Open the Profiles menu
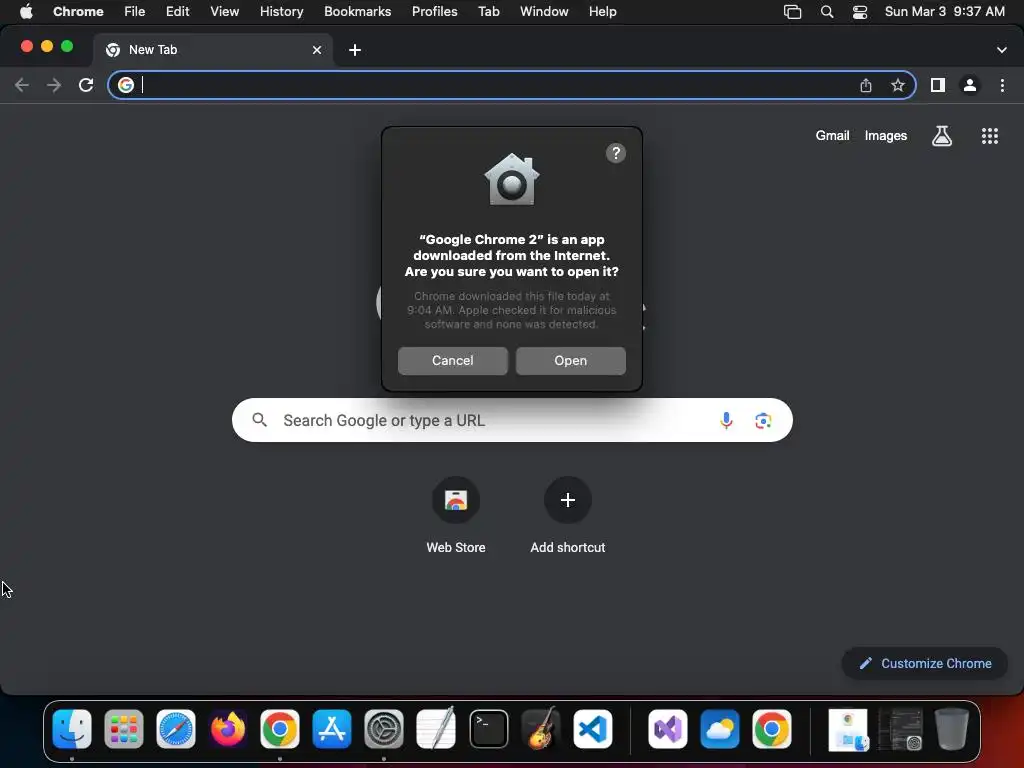The height and width of the screenshot is (768, 1024). point(434,12)
